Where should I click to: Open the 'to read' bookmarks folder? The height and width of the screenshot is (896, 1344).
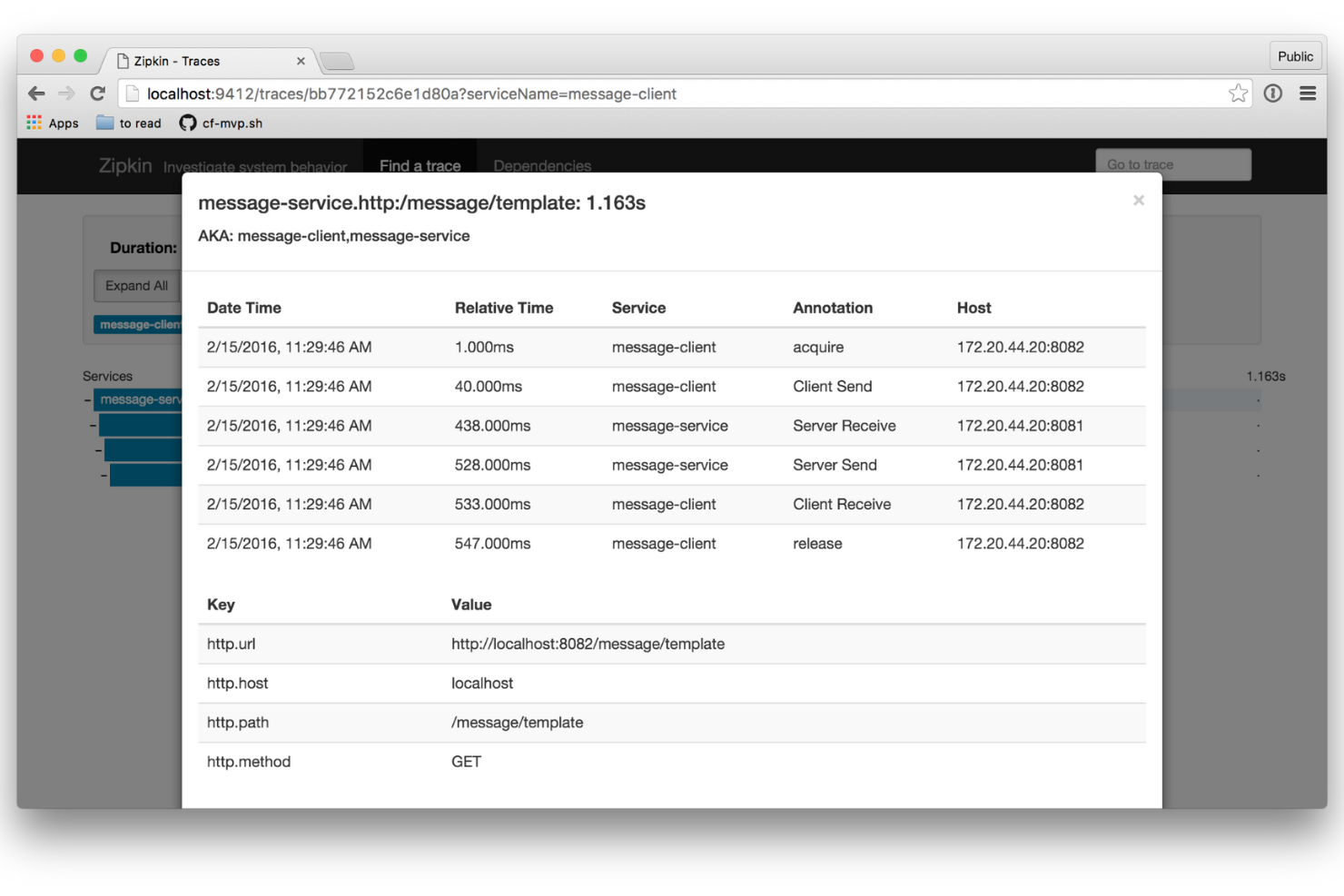pyautogui.click(x=129, y=123)
